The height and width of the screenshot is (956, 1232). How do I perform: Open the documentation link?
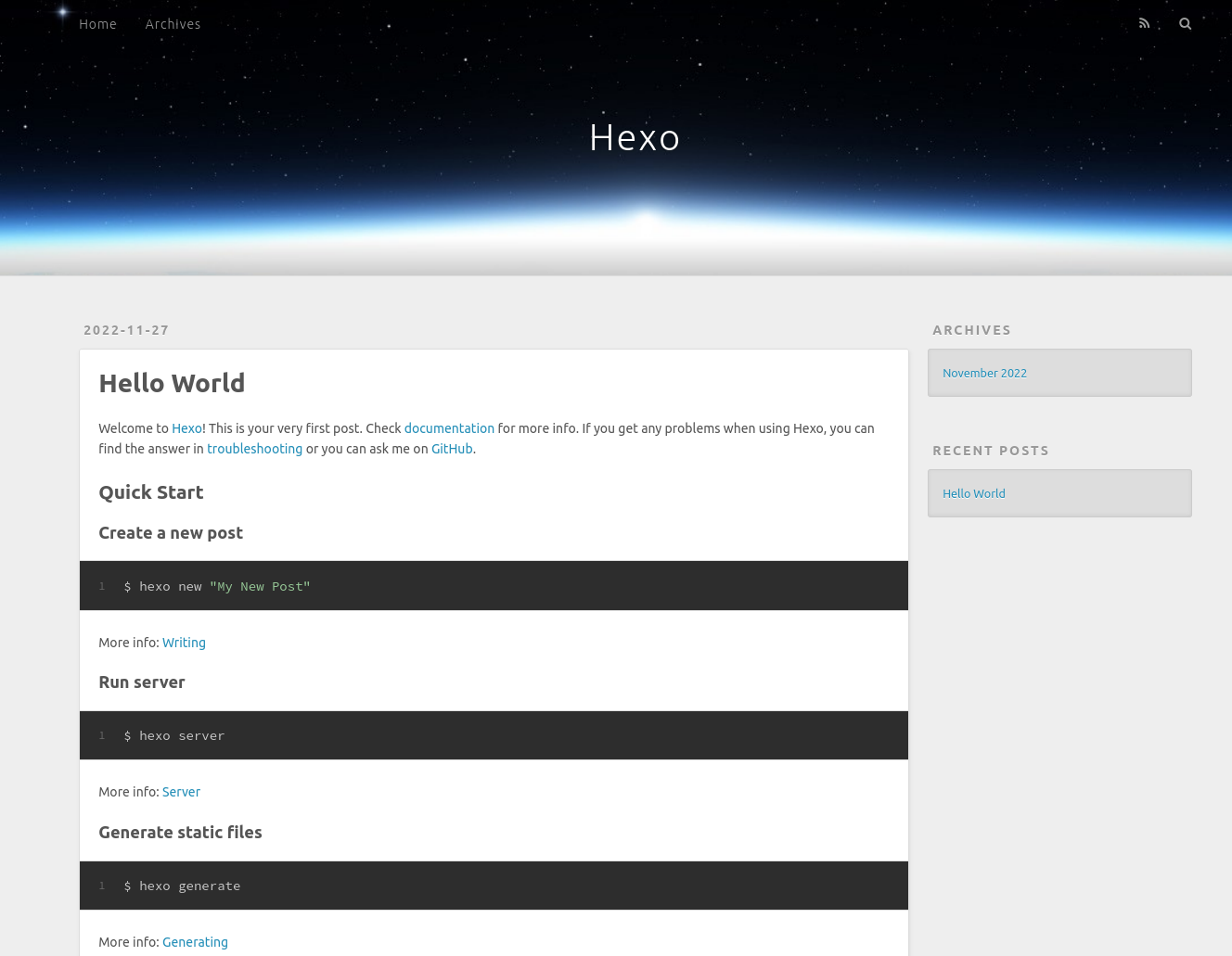(x=449, y=428)
